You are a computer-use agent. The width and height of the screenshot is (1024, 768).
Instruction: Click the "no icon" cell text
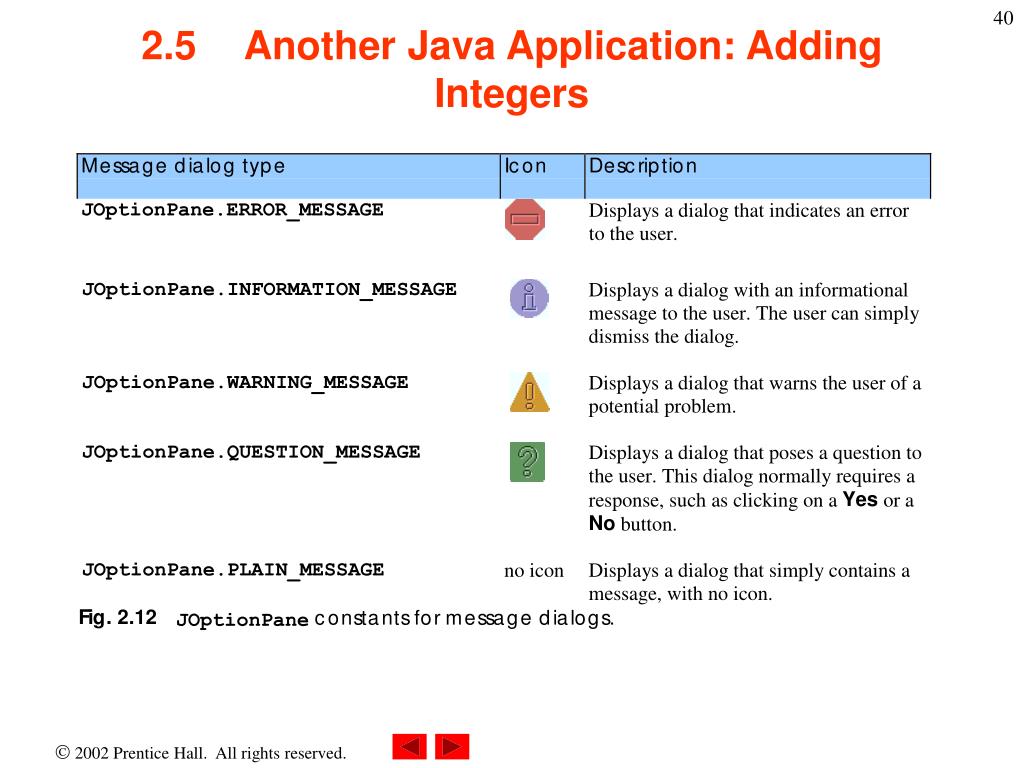[x=534, y=571]
